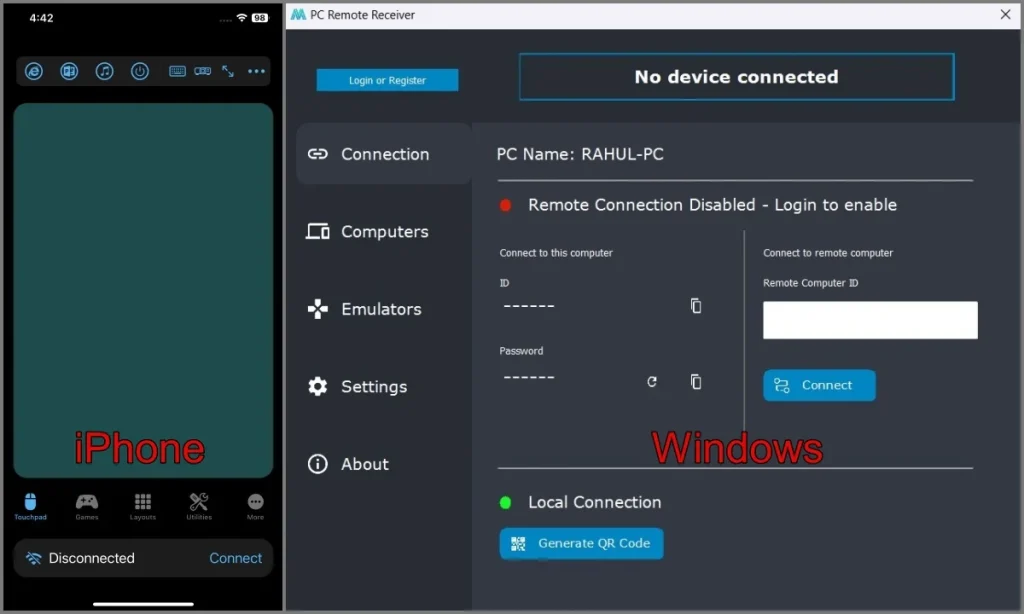The width and height of the screenshot is (1024, 614).
Task: Click the Connect button under Remote Computer ID
Action: [819, 385]
